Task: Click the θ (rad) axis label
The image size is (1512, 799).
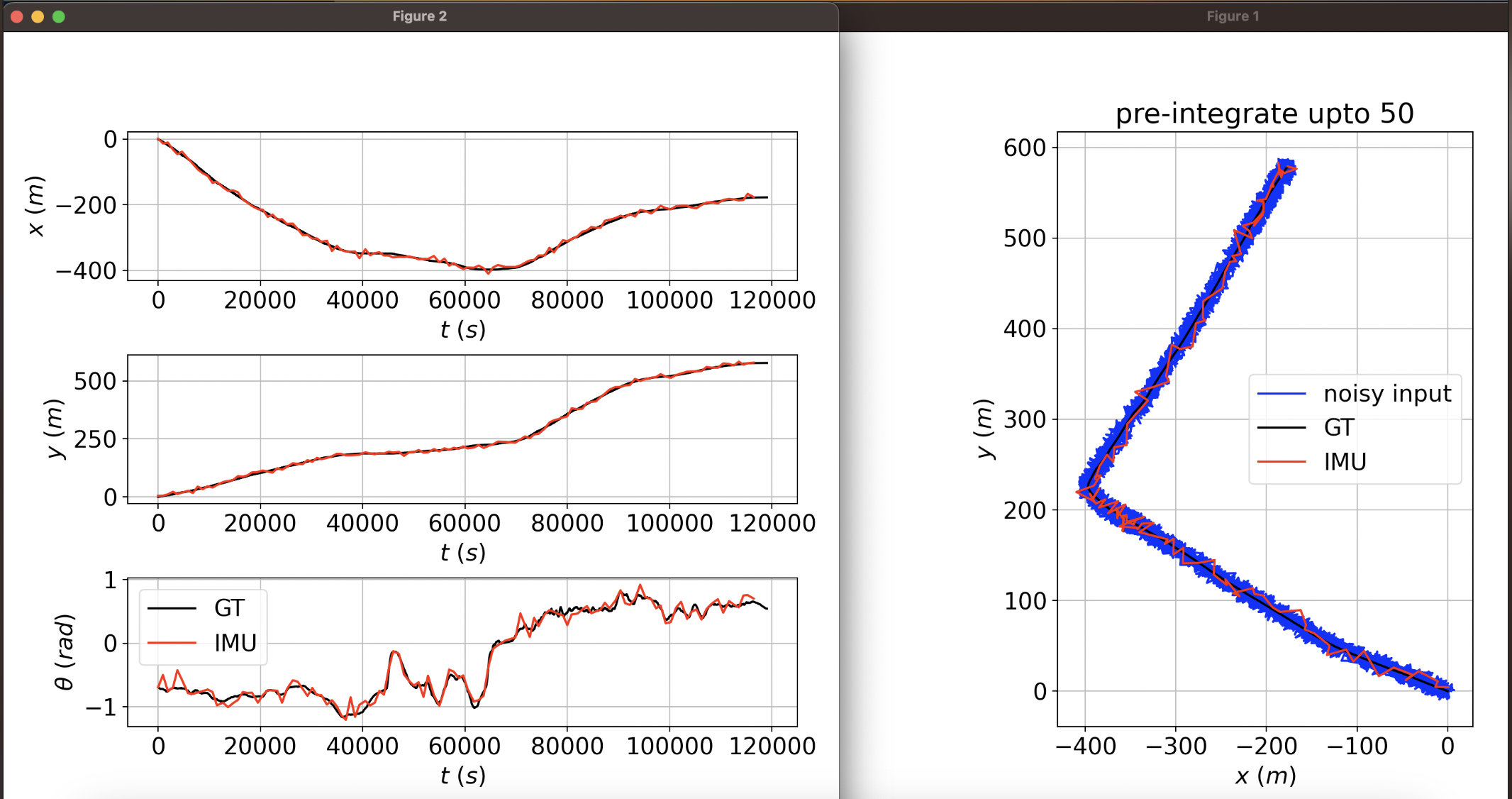Action: coord(64,652)
